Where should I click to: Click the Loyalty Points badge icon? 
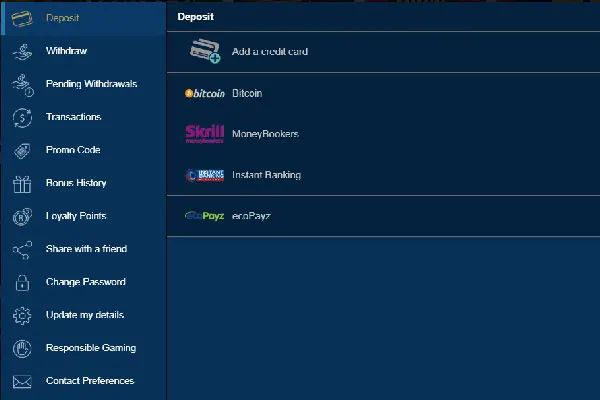pyautogui.click(x=22, y=217)
